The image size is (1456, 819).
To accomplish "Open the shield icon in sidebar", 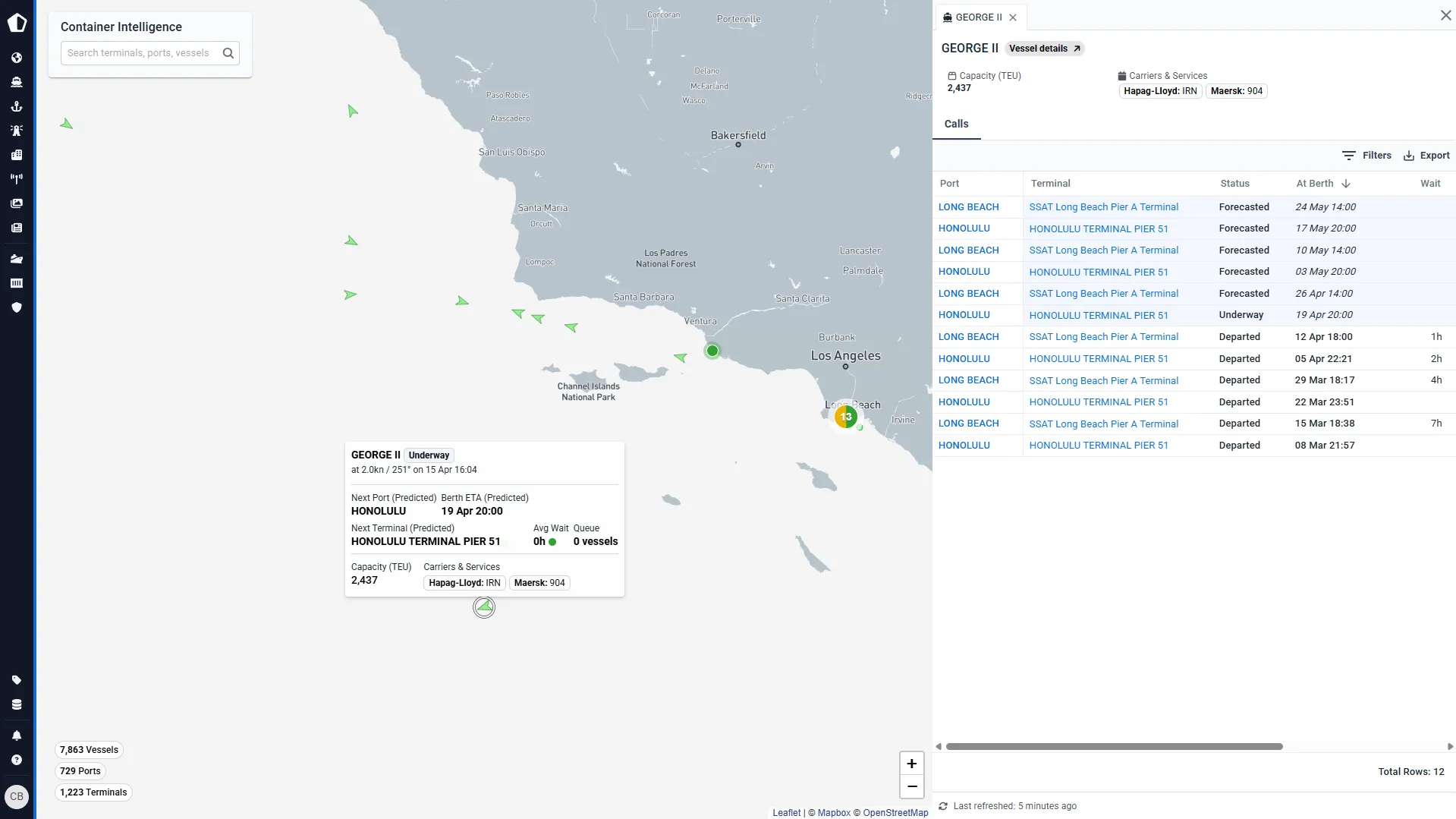I will point(17,307).
